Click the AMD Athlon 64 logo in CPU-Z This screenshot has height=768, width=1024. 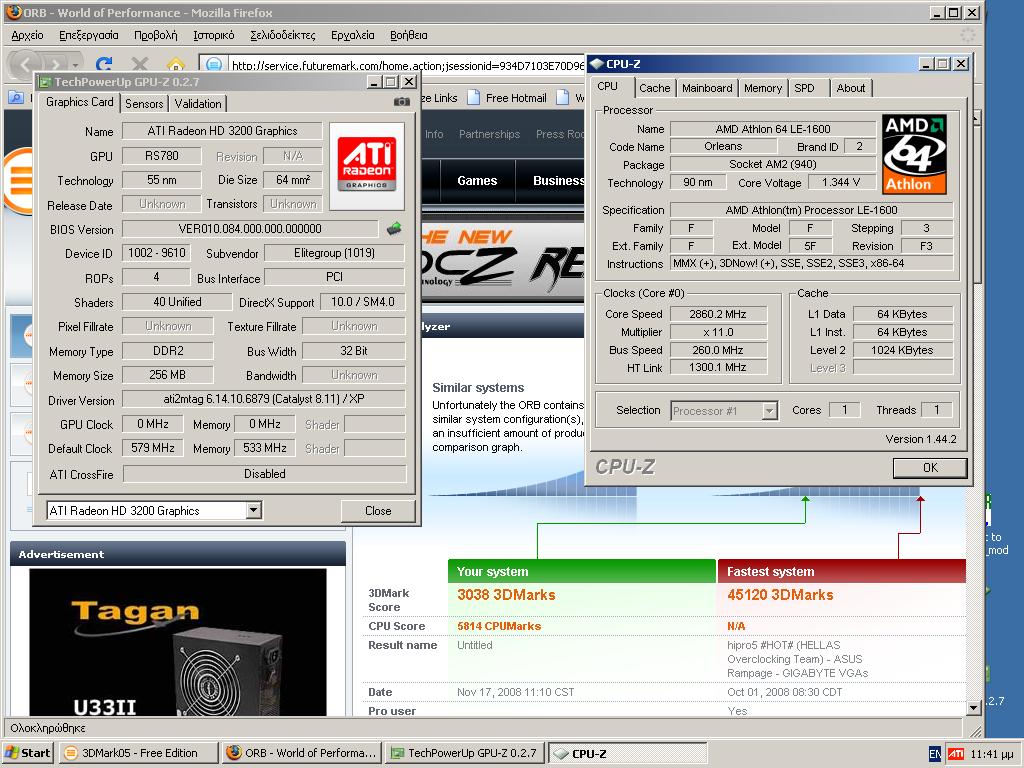click(x=914, y=154)
